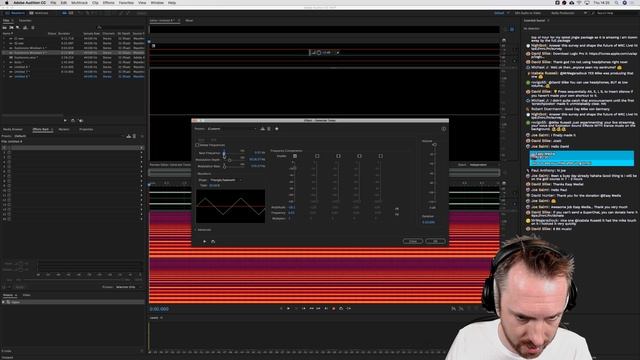Image resolution: width=640 pixels, height=360 pixels.
Task: Click the Play button in editor transport
Action: click(289, 309)
